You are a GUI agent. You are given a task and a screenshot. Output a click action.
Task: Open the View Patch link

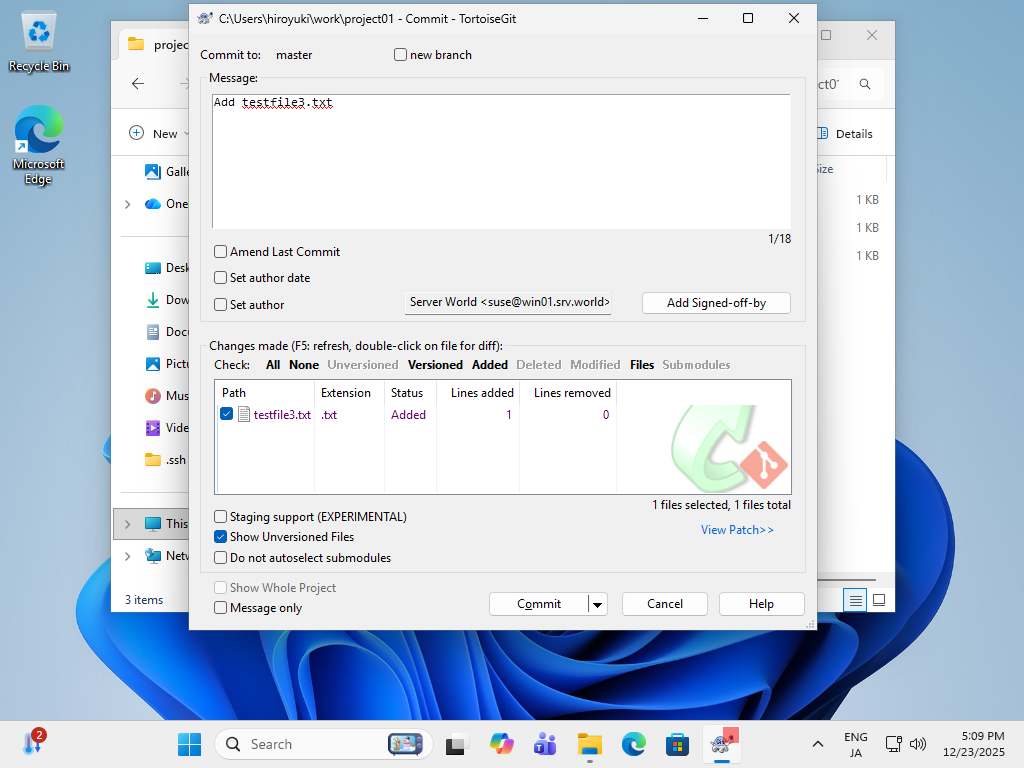pos(737,530)
